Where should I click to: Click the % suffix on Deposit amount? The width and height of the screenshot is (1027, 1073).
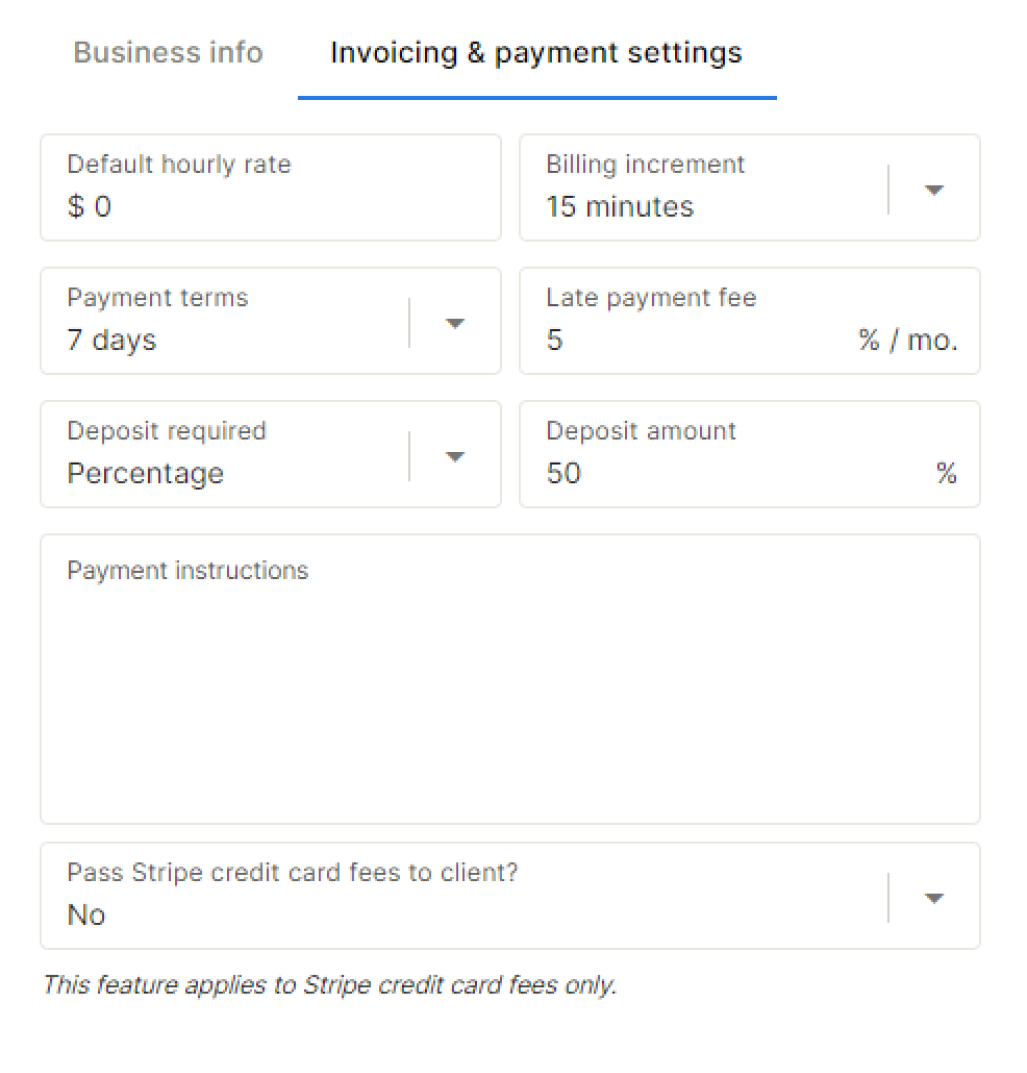[946, 474]
